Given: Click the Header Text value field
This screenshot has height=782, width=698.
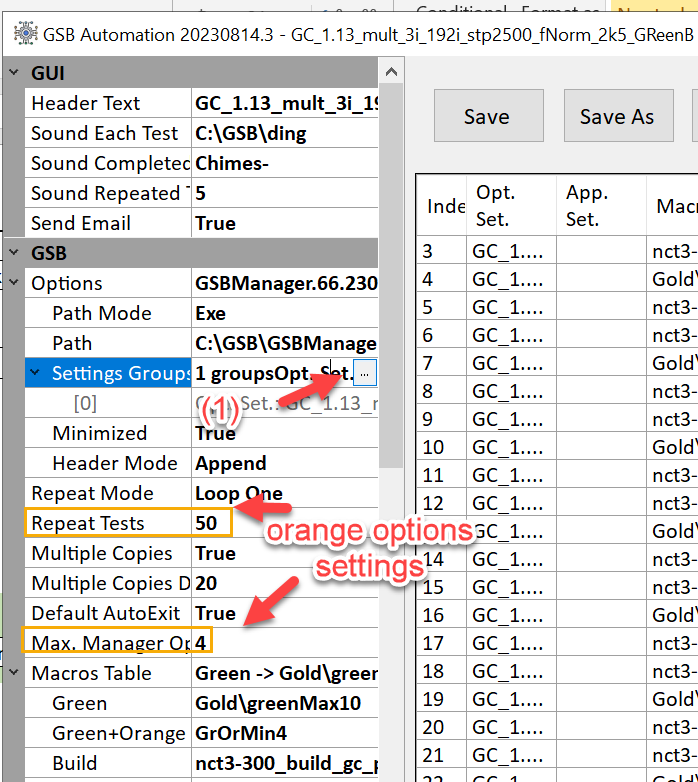Looking at the screenshot, I should 285,103.
